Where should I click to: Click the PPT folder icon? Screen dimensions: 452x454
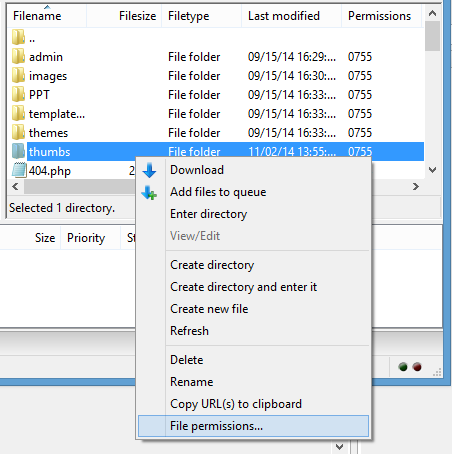pyautogui.click(x=18, y=94)
